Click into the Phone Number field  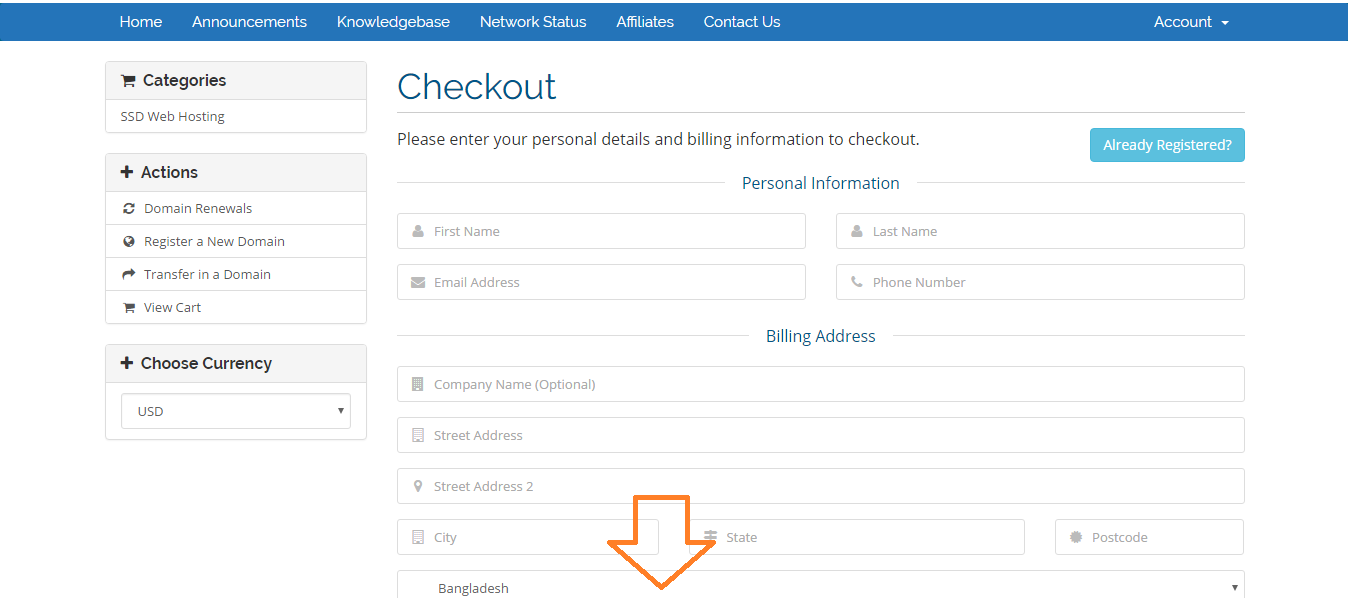click(x=1040, y=282)
